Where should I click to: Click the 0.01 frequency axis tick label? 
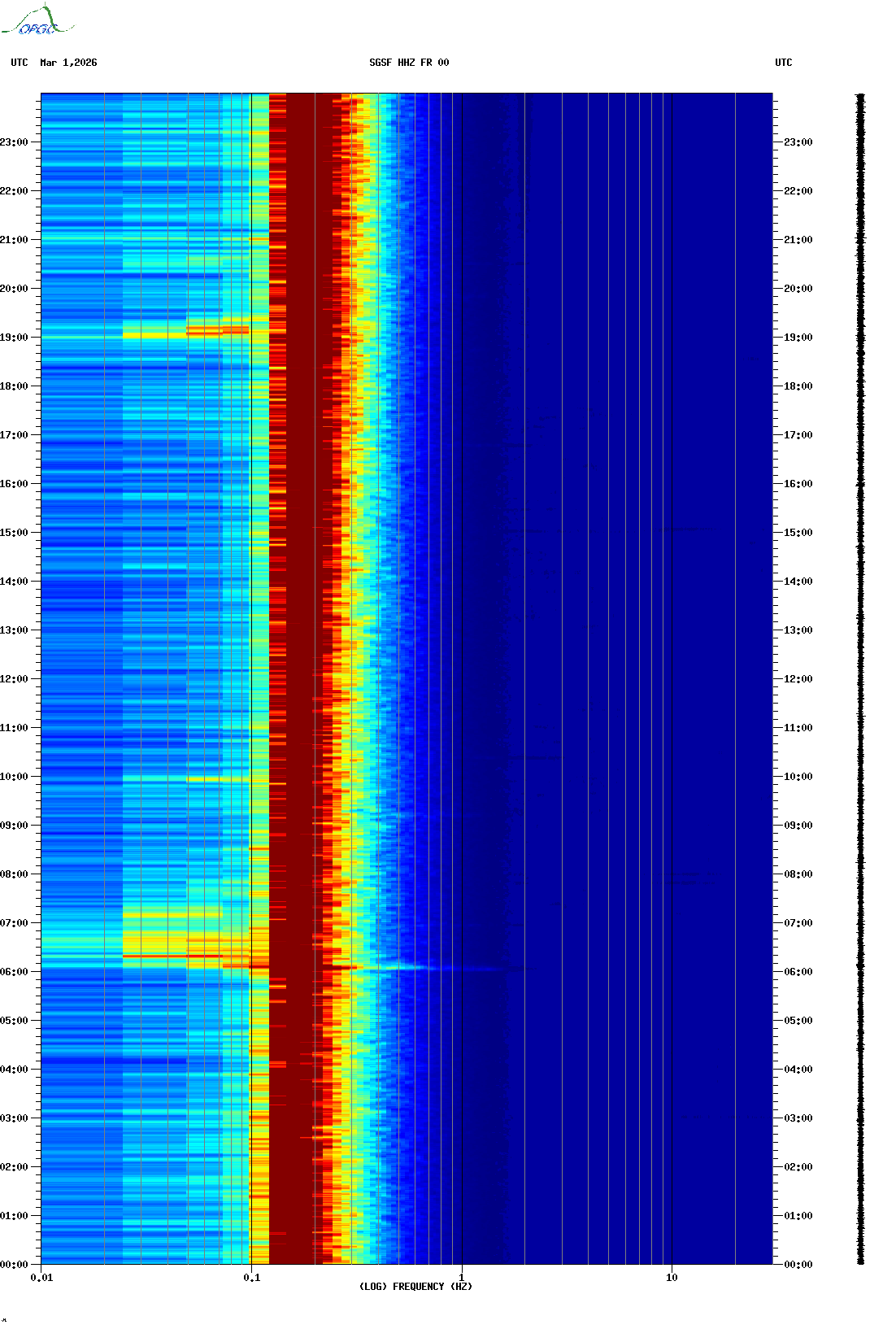[x=41, y=1278]
